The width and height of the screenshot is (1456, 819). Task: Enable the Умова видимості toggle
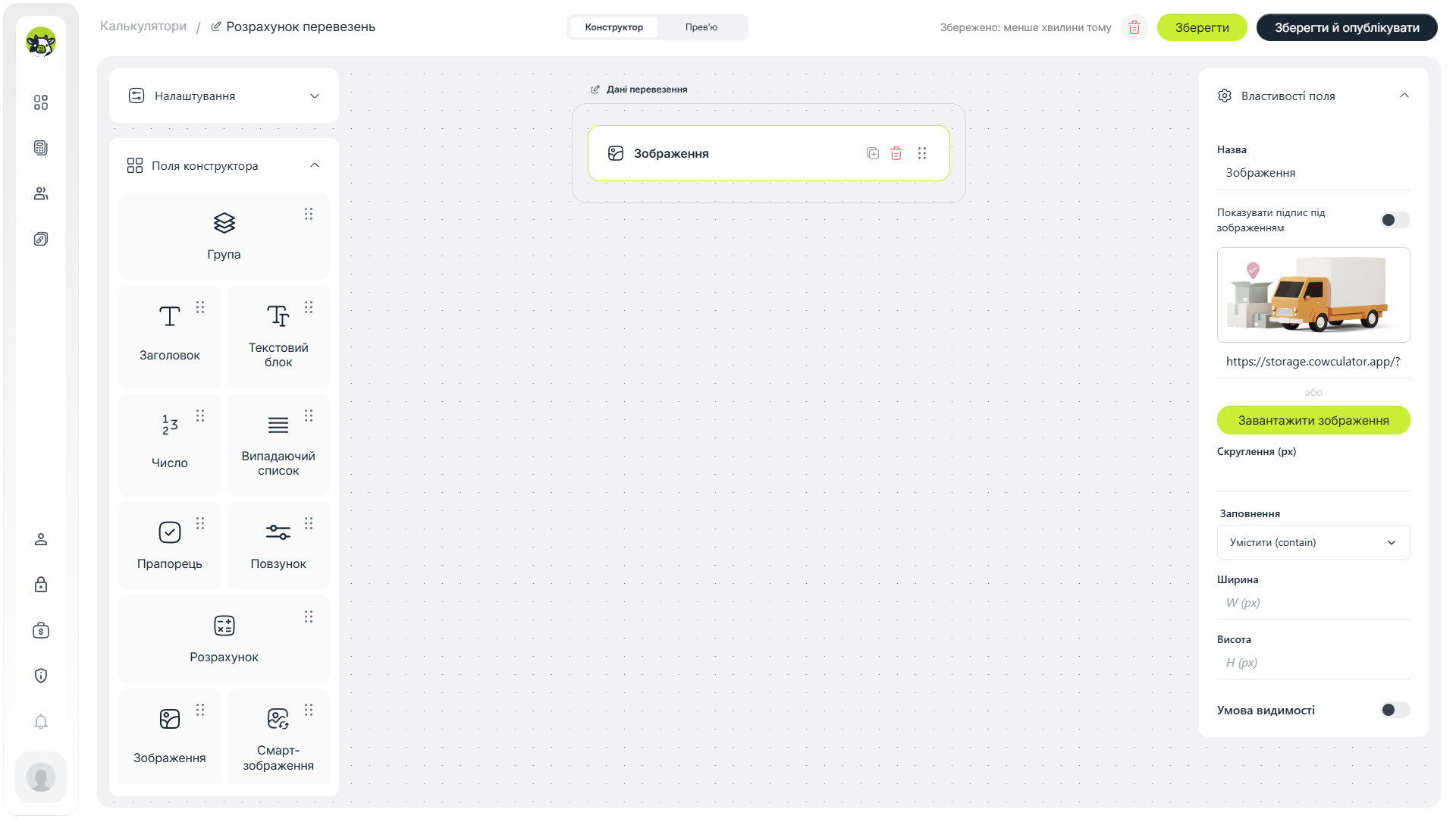pos(1395,710)
